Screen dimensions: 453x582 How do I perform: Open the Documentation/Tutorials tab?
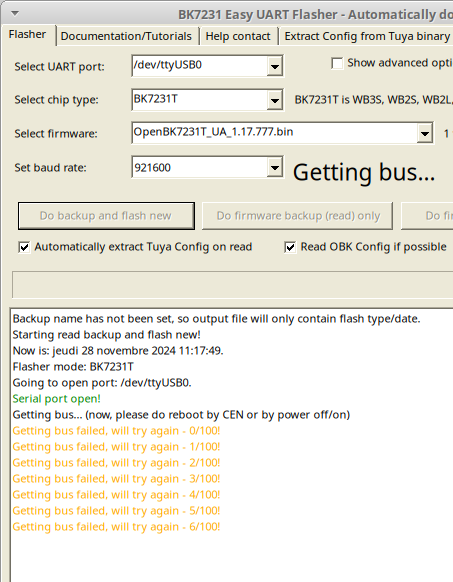(126, 36)
